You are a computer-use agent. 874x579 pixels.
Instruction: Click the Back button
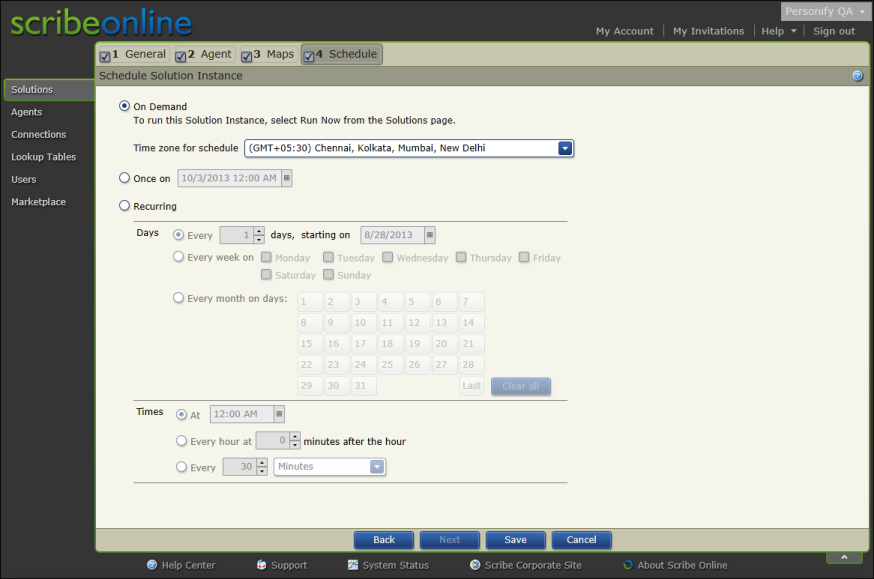(x=383, y=539)
